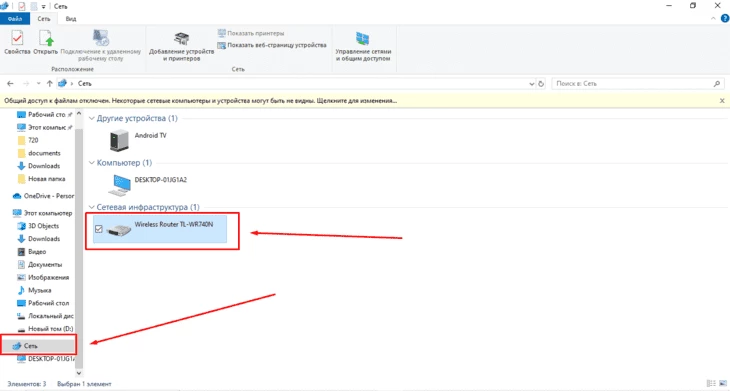Dismiss the yellow notification bar
Viewport: 730px width, 391px height.
tap(722, 101)
